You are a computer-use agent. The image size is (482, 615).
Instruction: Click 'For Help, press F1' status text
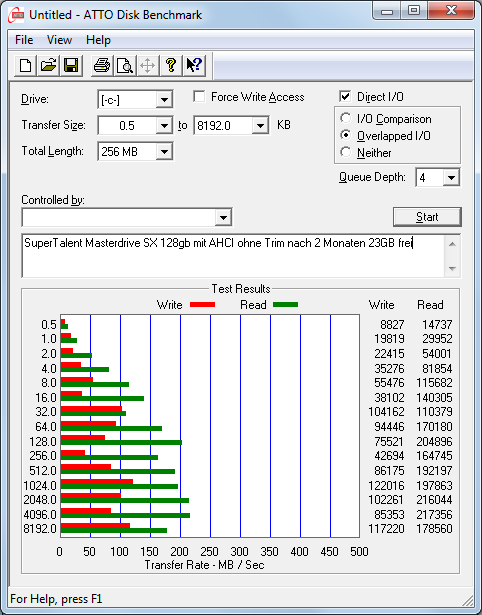pos(56,599)
